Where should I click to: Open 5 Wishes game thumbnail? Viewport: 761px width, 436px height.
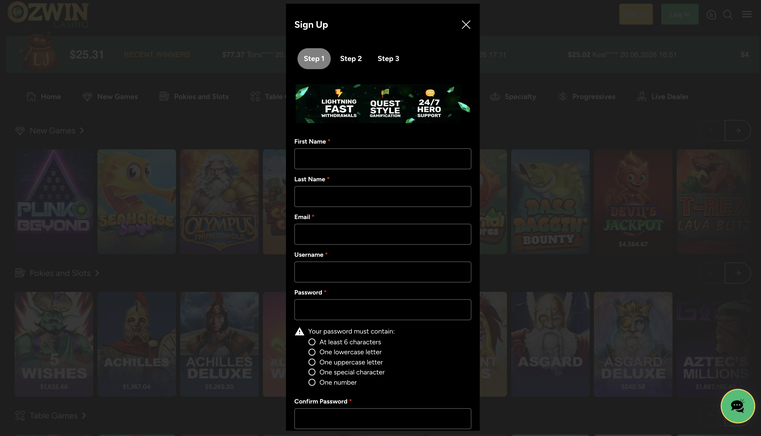pos(54,344)
